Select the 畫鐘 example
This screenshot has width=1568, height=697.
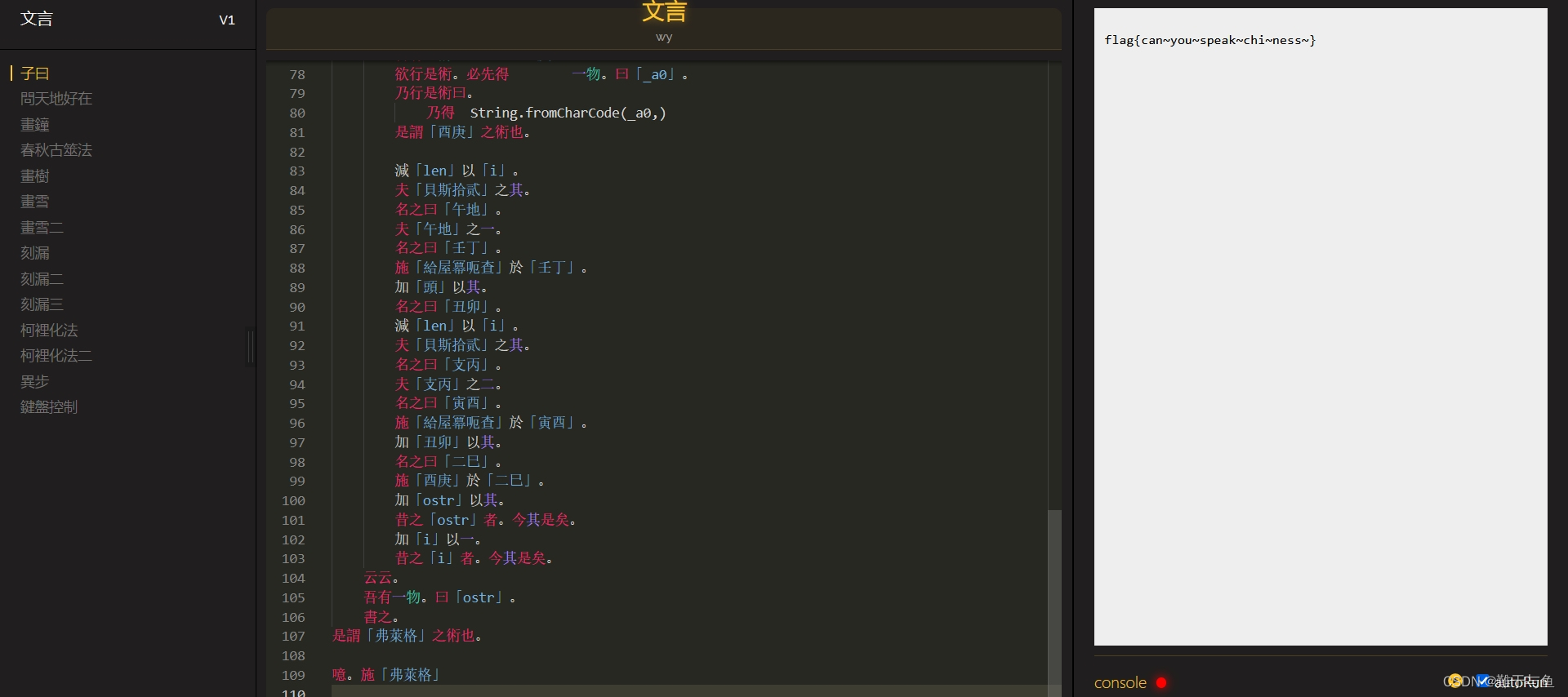pos(35,125)
